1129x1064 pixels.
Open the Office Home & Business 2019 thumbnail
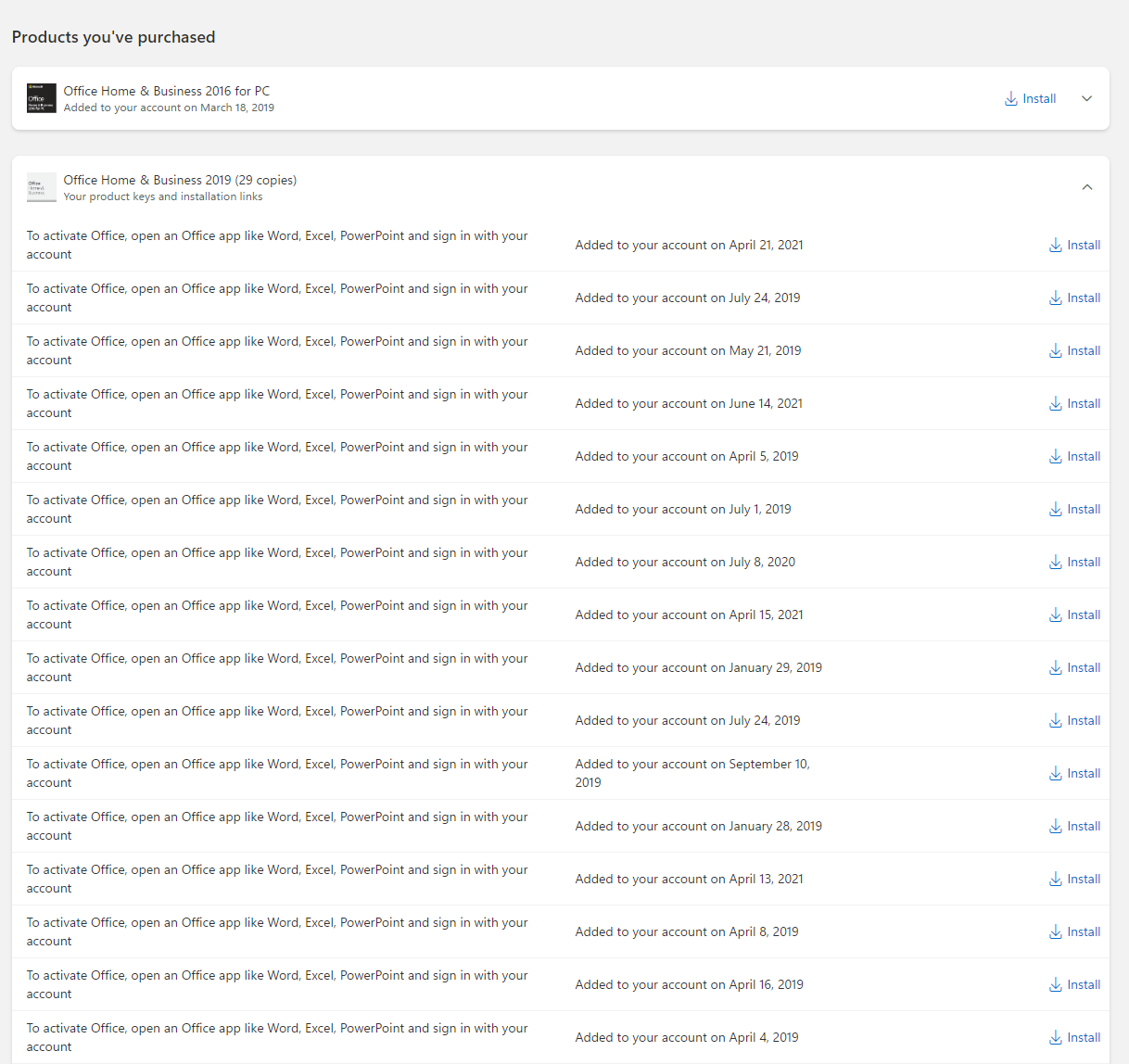[x=42, y=187]
